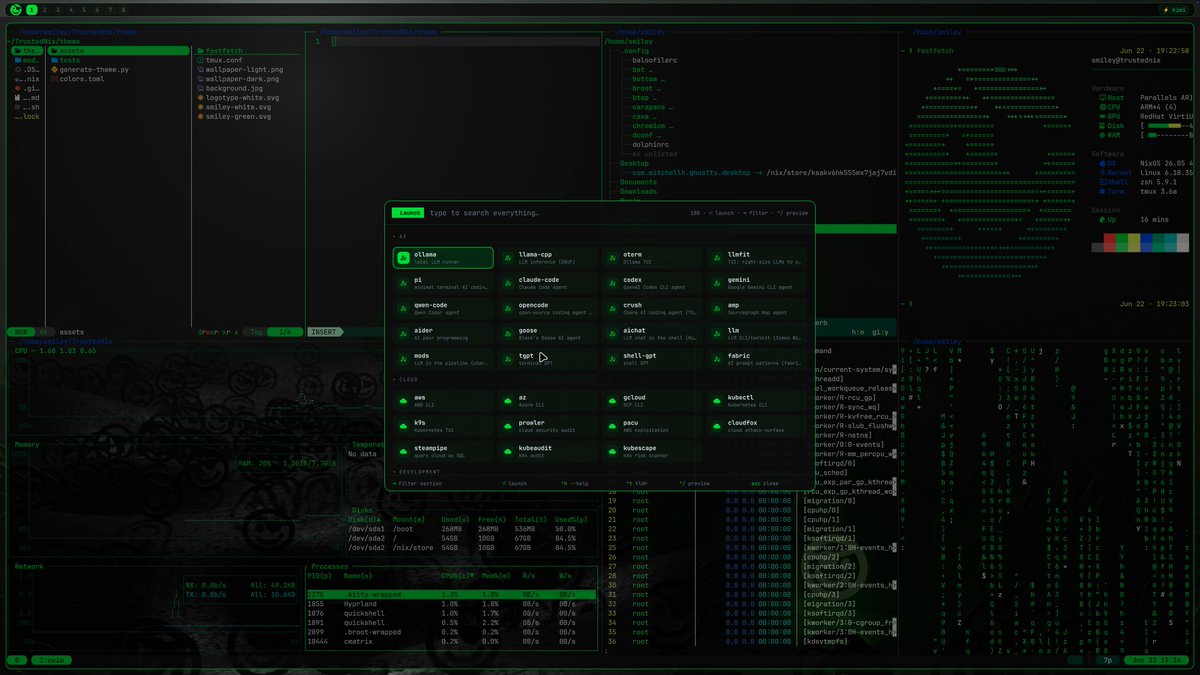Image resolution: width=1200 pixels, height=675 pixels.
Task: Click the k9s cloud icon
Action: coord(403,426)
